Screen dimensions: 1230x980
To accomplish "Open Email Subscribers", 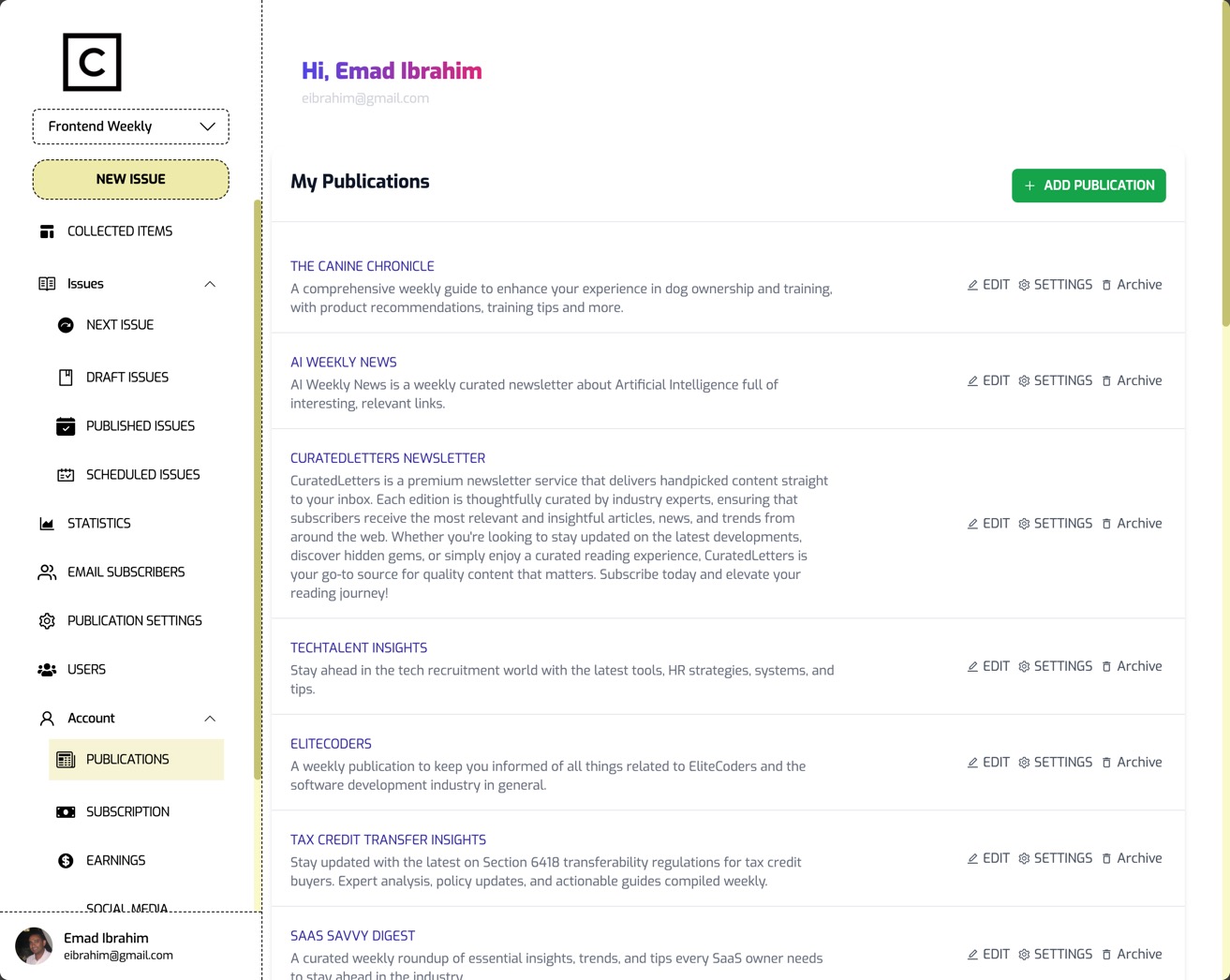I will (x=126, y=572).
